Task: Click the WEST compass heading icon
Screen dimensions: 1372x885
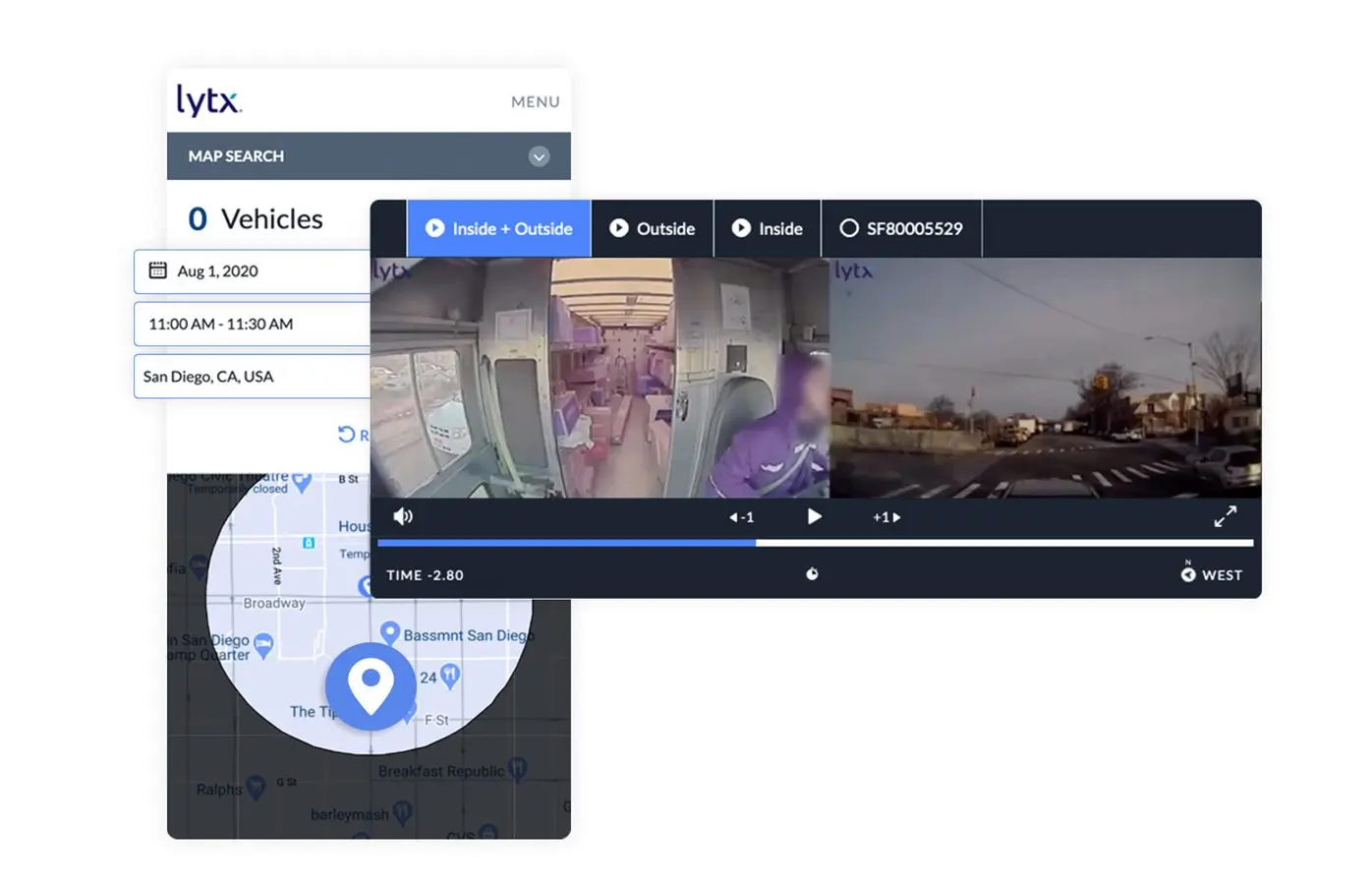Action: coord(1188,573)
